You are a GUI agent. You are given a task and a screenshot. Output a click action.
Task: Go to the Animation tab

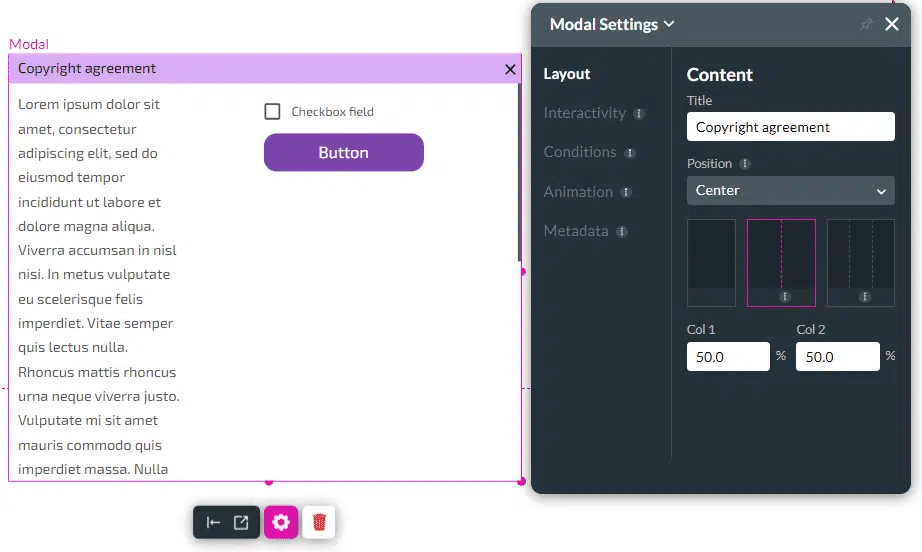[578, 192]
